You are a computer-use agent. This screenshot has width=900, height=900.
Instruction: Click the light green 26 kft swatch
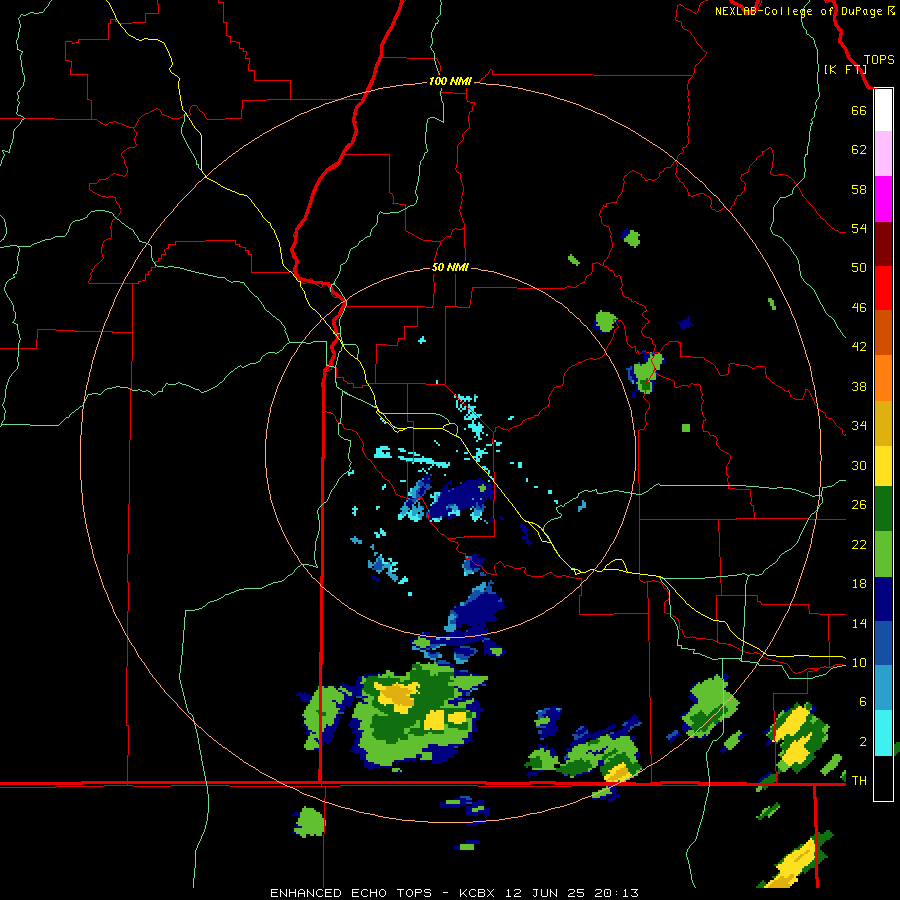883,554
